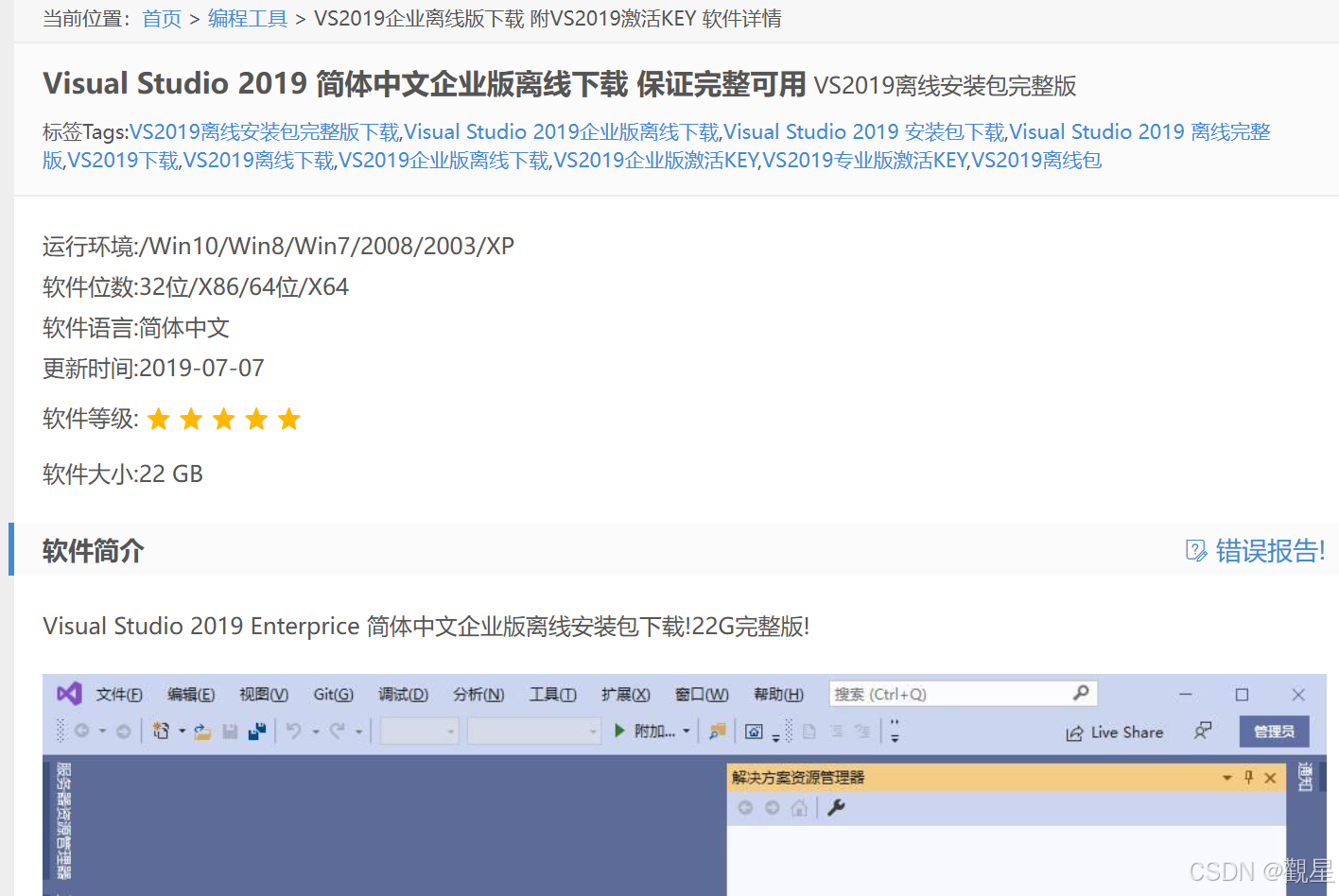Click the Solution Explorer back arrow
Viewport: 1339px width, 896px height.
point(745,807)
